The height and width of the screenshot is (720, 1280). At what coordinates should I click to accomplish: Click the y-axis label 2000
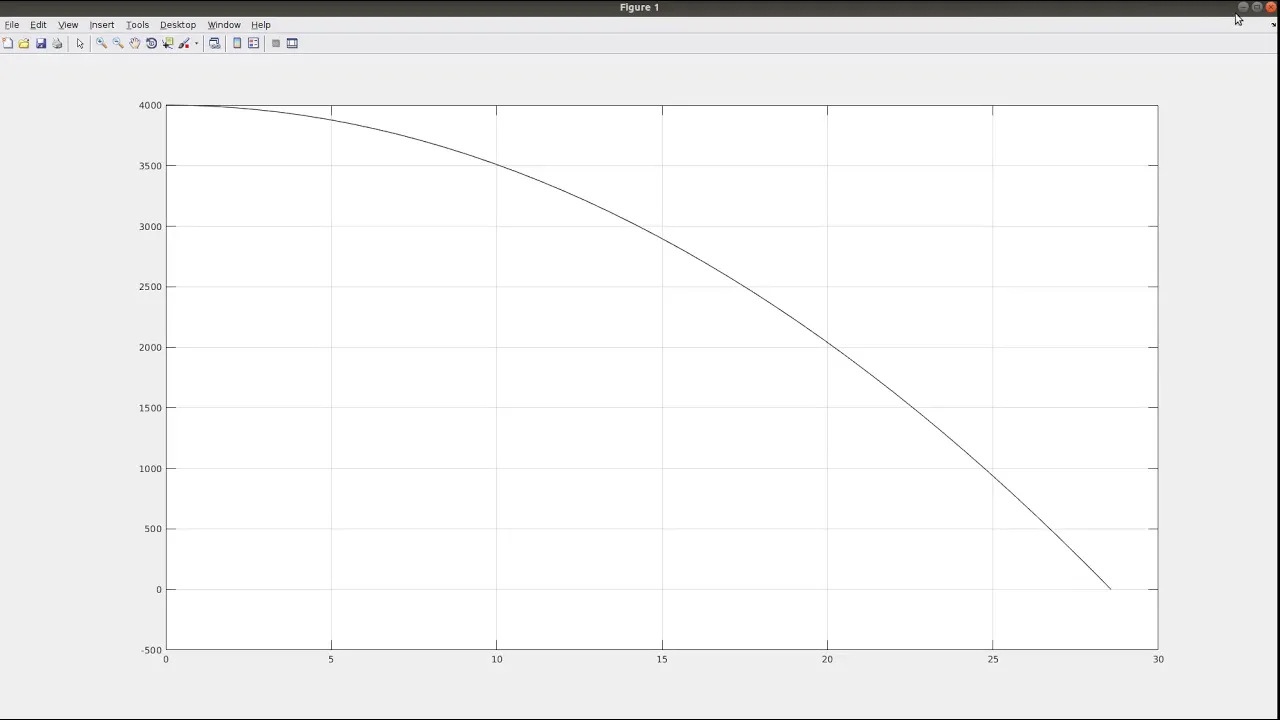pyautogui.click(x=150, y=347)
